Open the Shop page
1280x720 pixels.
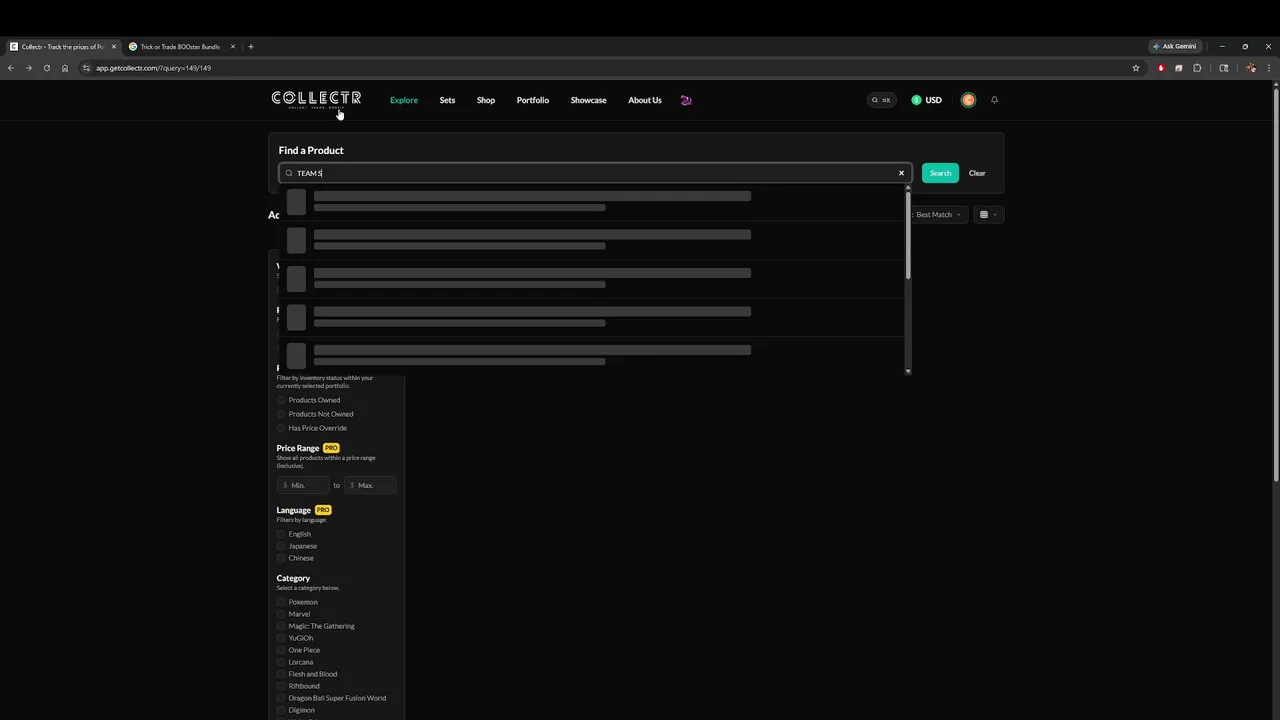coord(486,100)
